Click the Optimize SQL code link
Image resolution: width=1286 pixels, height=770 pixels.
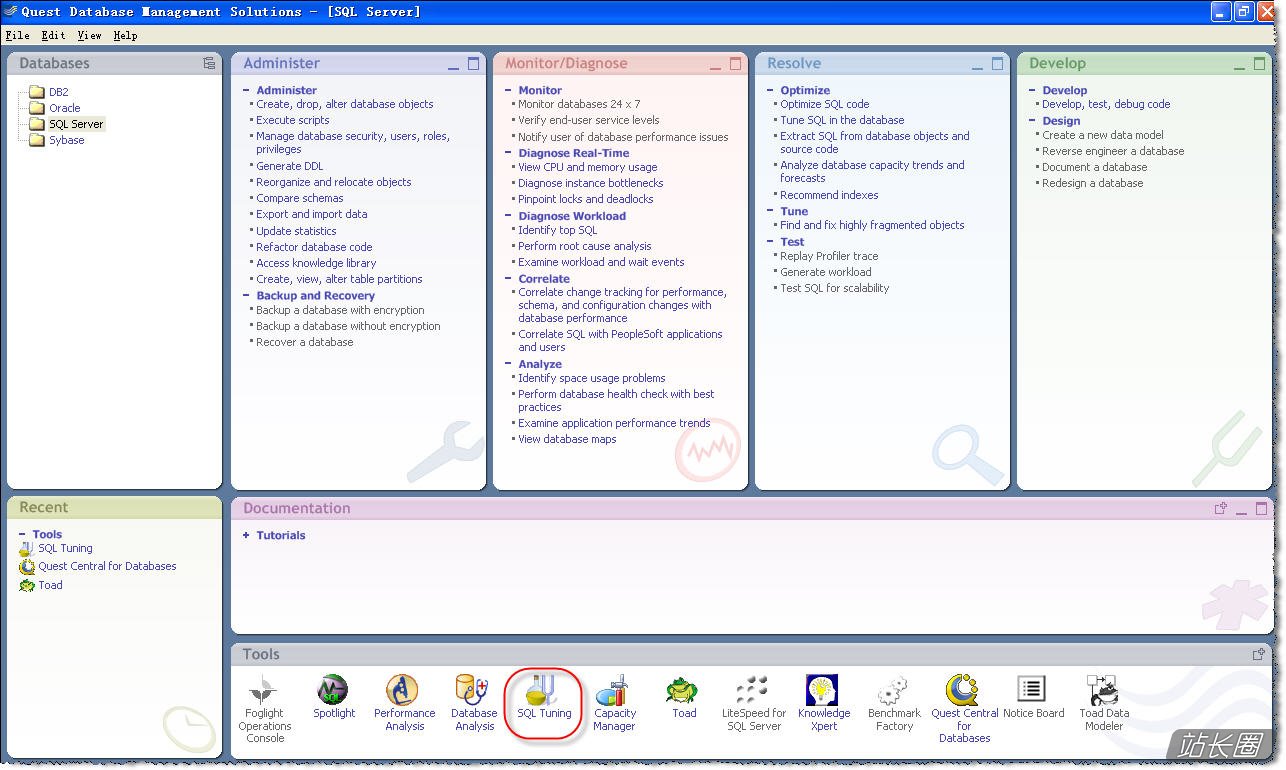click(824, 104)
